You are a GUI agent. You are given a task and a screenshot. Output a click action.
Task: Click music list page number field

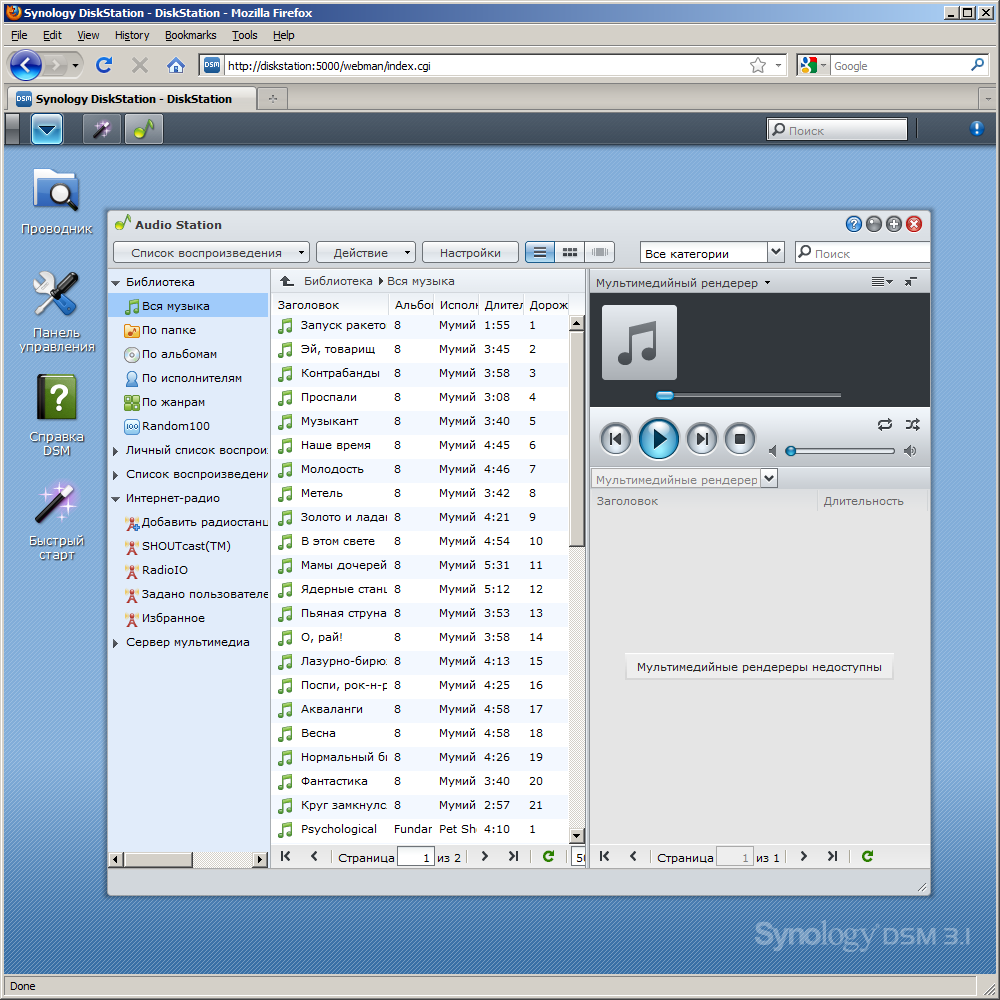click(416, 857)
